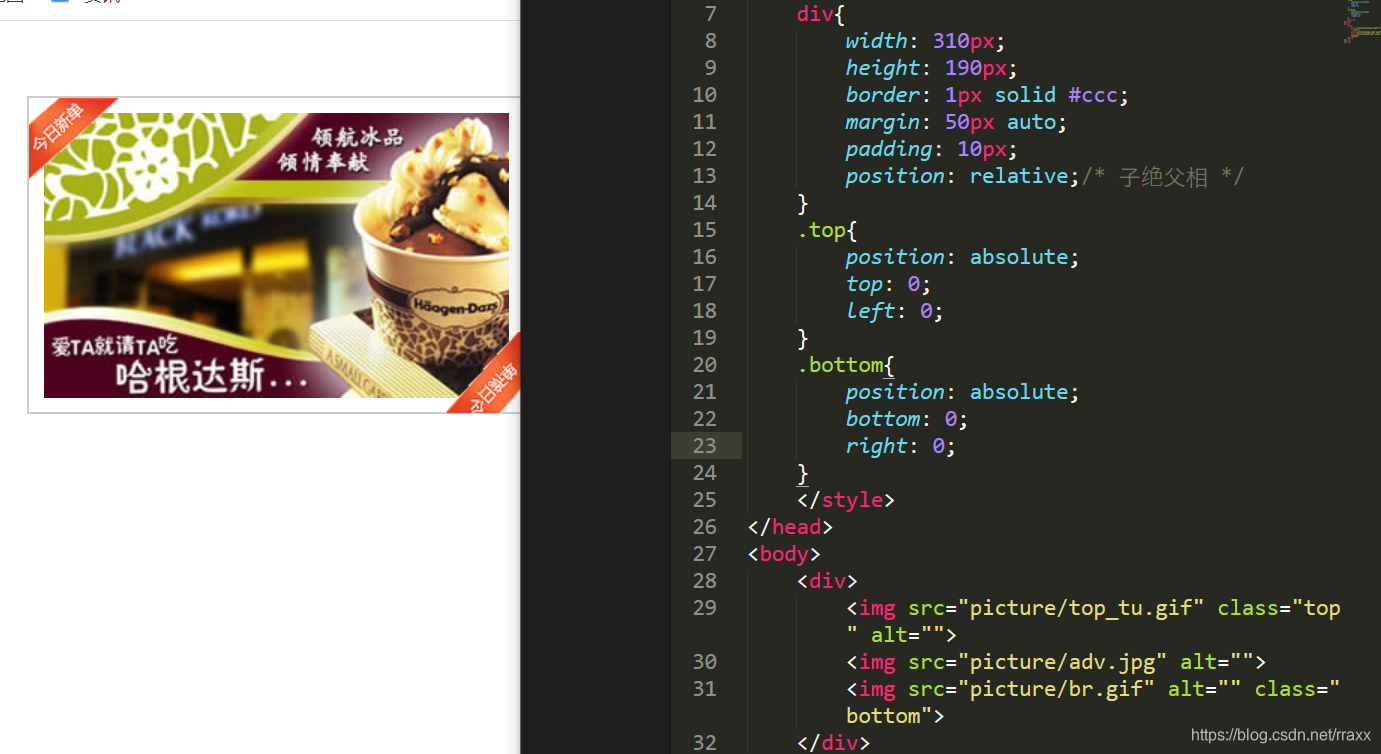The height and width of the screenshot is (754, 1381).
Task: Click line number 7 in the gutter
Action: (x=710, y=14)
